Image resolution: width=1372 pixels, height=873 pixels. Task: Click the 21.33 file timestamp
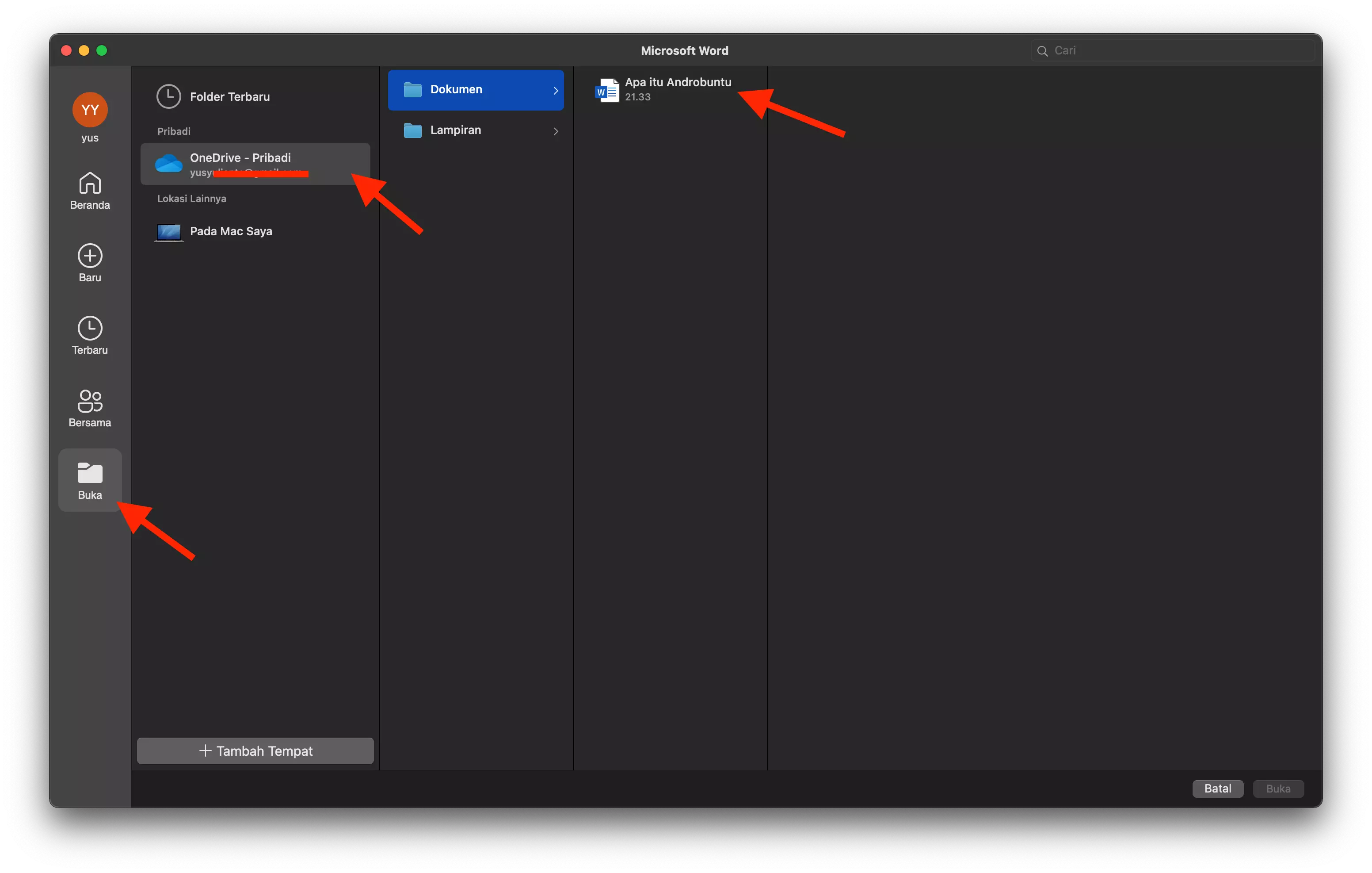click(x=637, y=97)
